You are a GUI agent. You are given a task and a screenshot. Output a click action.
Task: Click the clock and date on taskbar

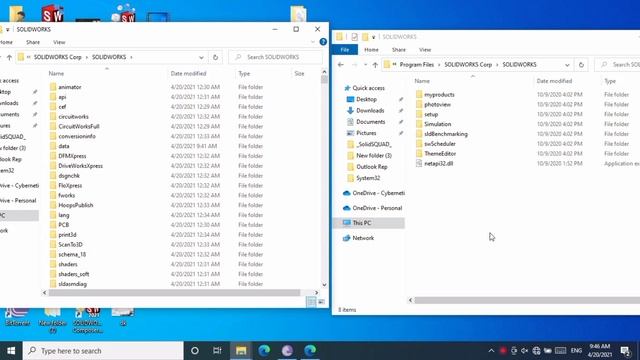coord(600,351)
